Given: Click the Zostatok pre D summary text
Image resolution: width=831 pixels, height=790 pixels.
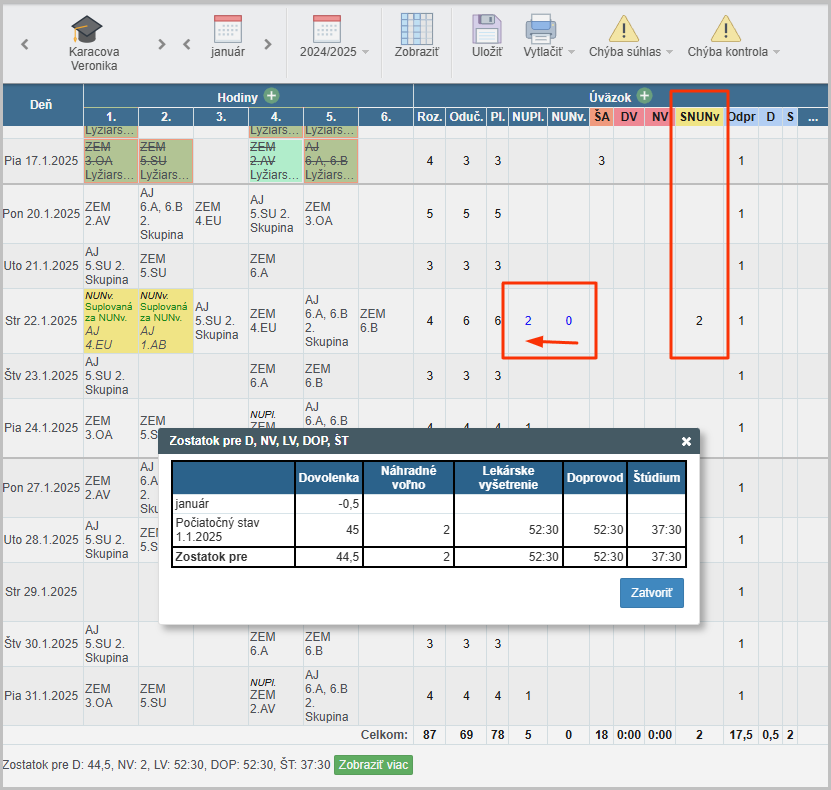Looking at the screenshot, I should point(166,765).
